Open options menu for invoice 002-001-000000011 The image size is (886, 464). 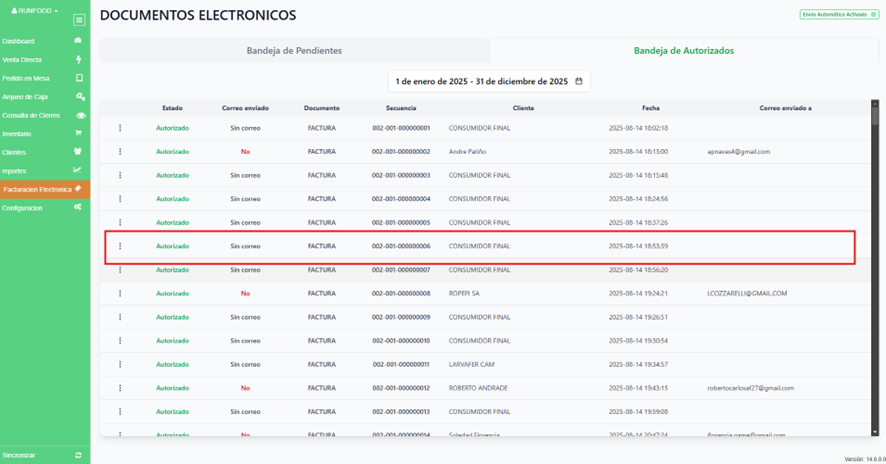coord(120,365)
